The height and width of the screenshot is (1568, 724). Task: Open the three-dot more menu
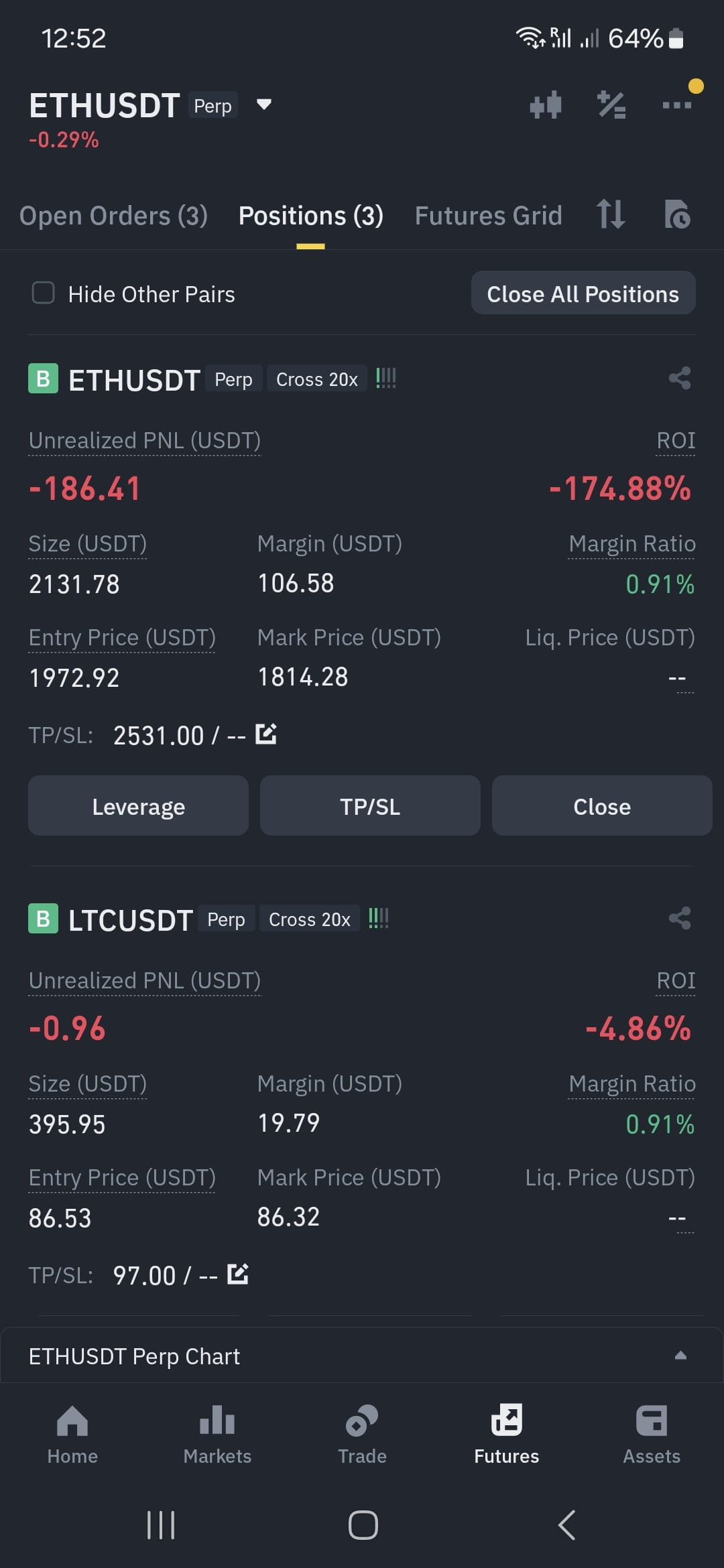(x=676, y=105)
